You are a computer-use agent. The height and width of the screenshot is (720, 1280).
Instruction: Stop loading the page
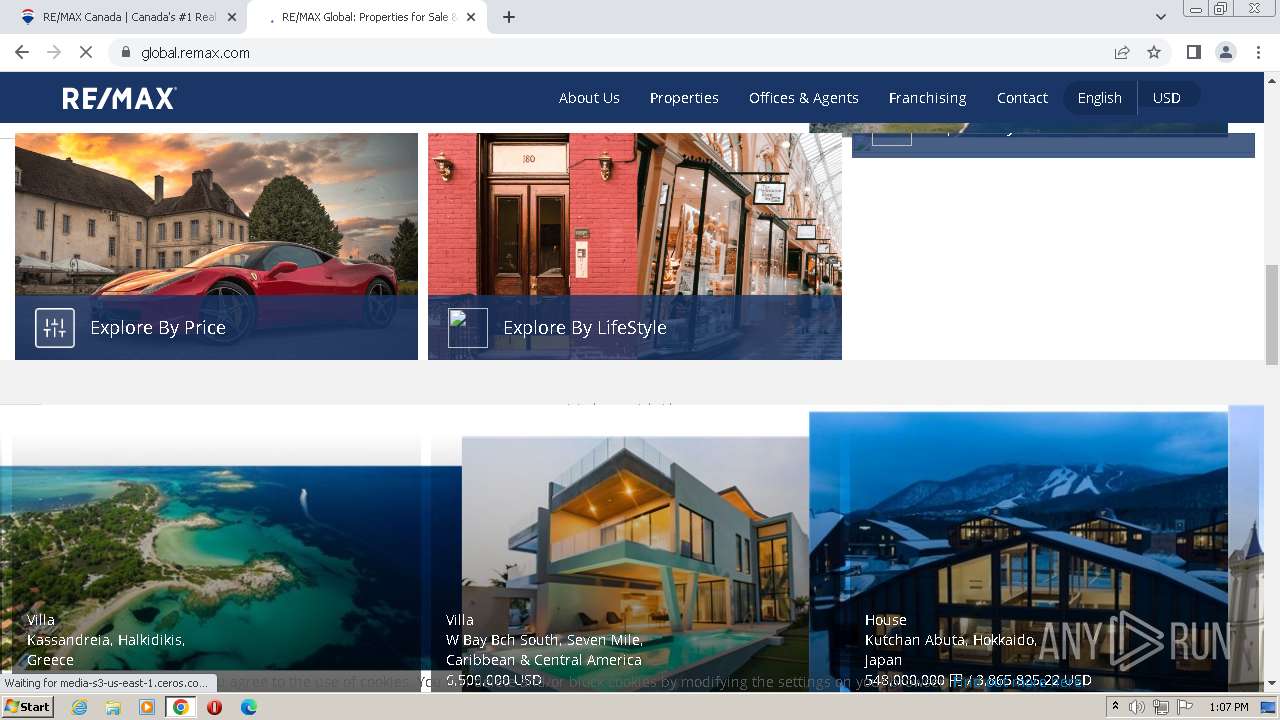pyautogui.click(x=87, y=52)
